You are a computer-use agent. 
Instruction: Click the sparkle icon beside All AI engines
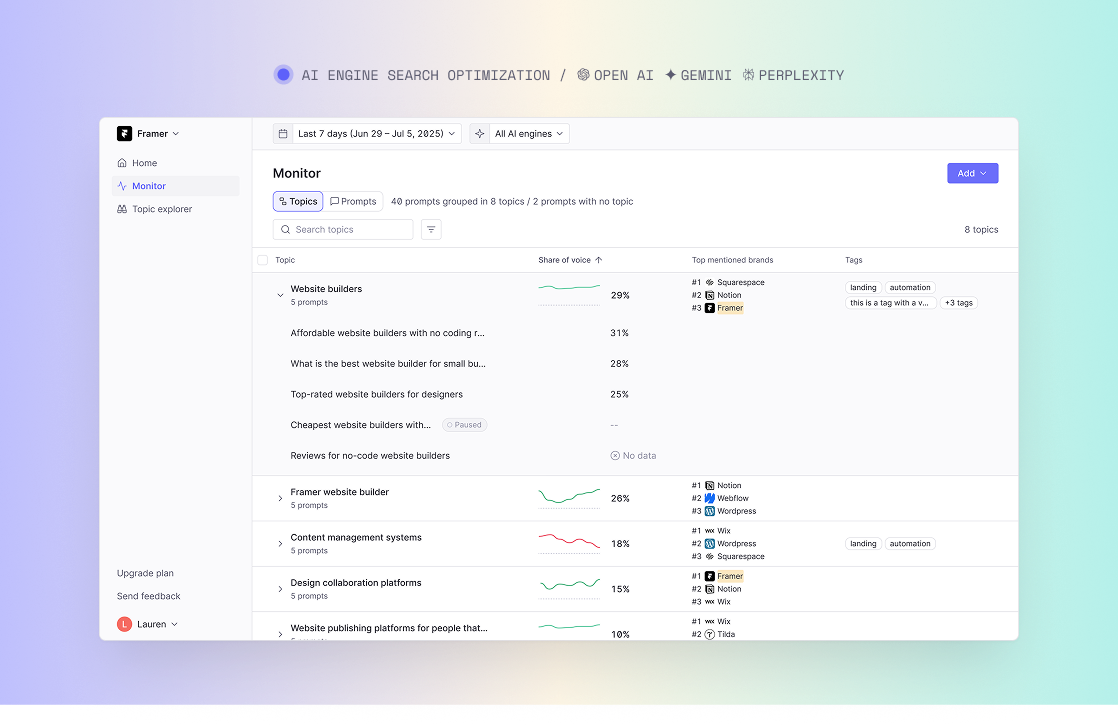(480, 133)
